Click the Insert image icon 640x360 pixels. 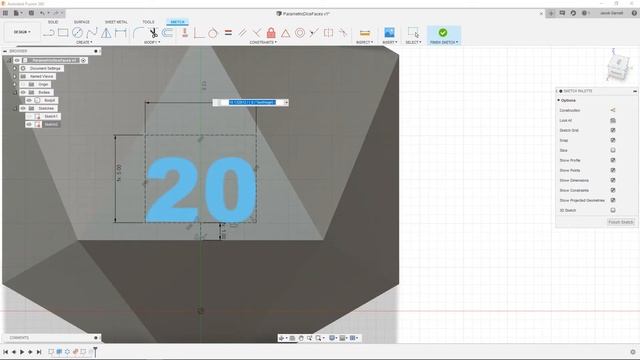389,33
